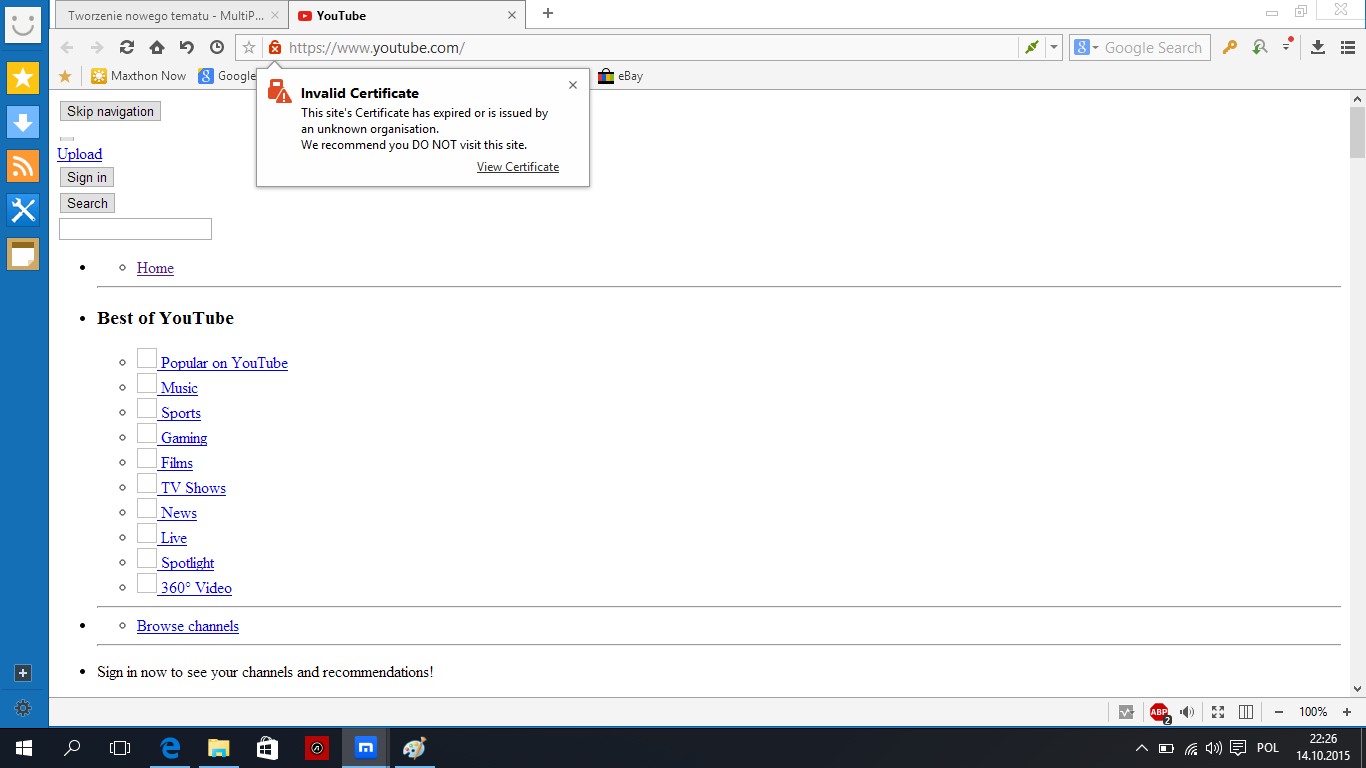
Task: Close the Tworzenie nowego tematu tab
Action: (x=275, y=15)
